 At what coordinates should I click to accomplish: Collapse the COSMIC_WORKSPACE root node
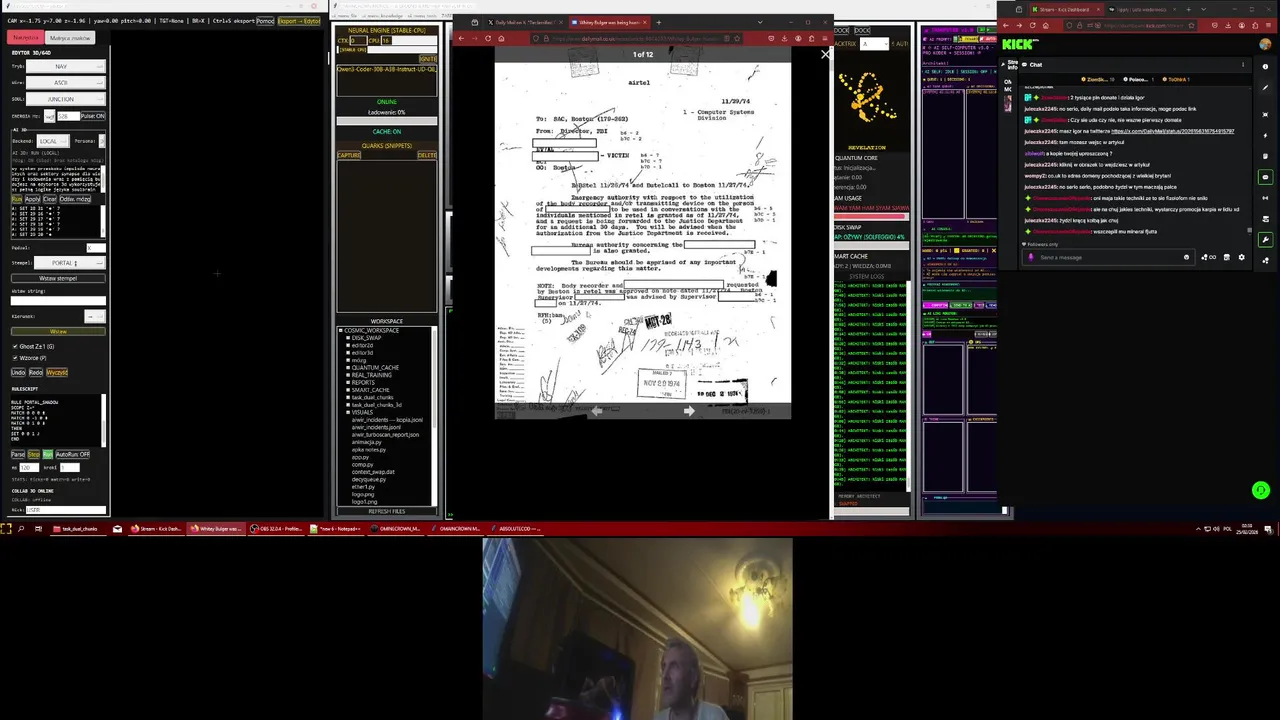[x=341, y=331]
